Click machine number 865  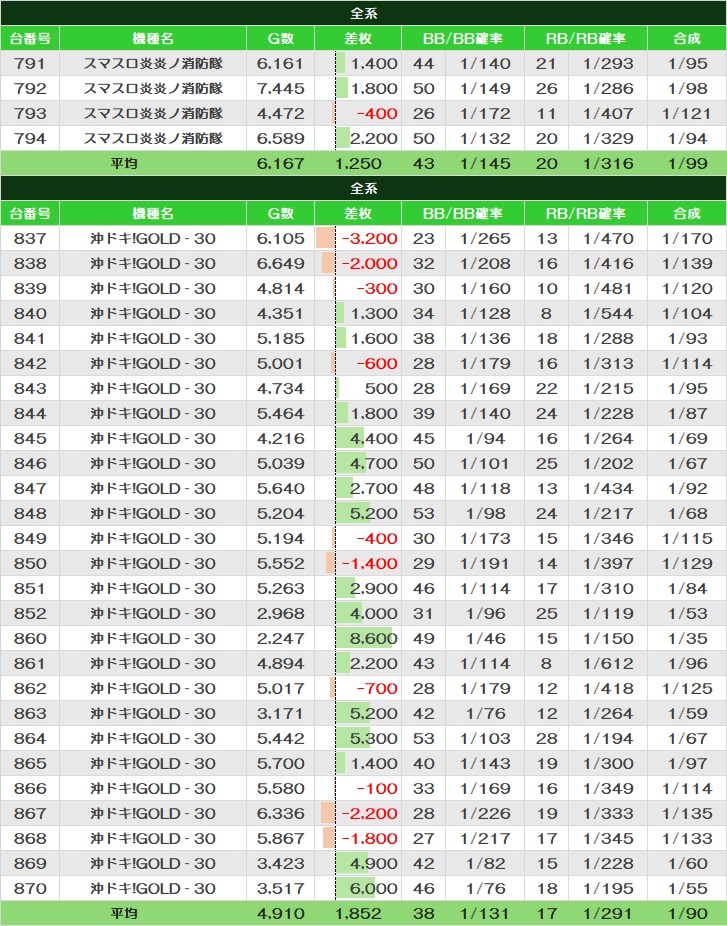pos(30,764)
